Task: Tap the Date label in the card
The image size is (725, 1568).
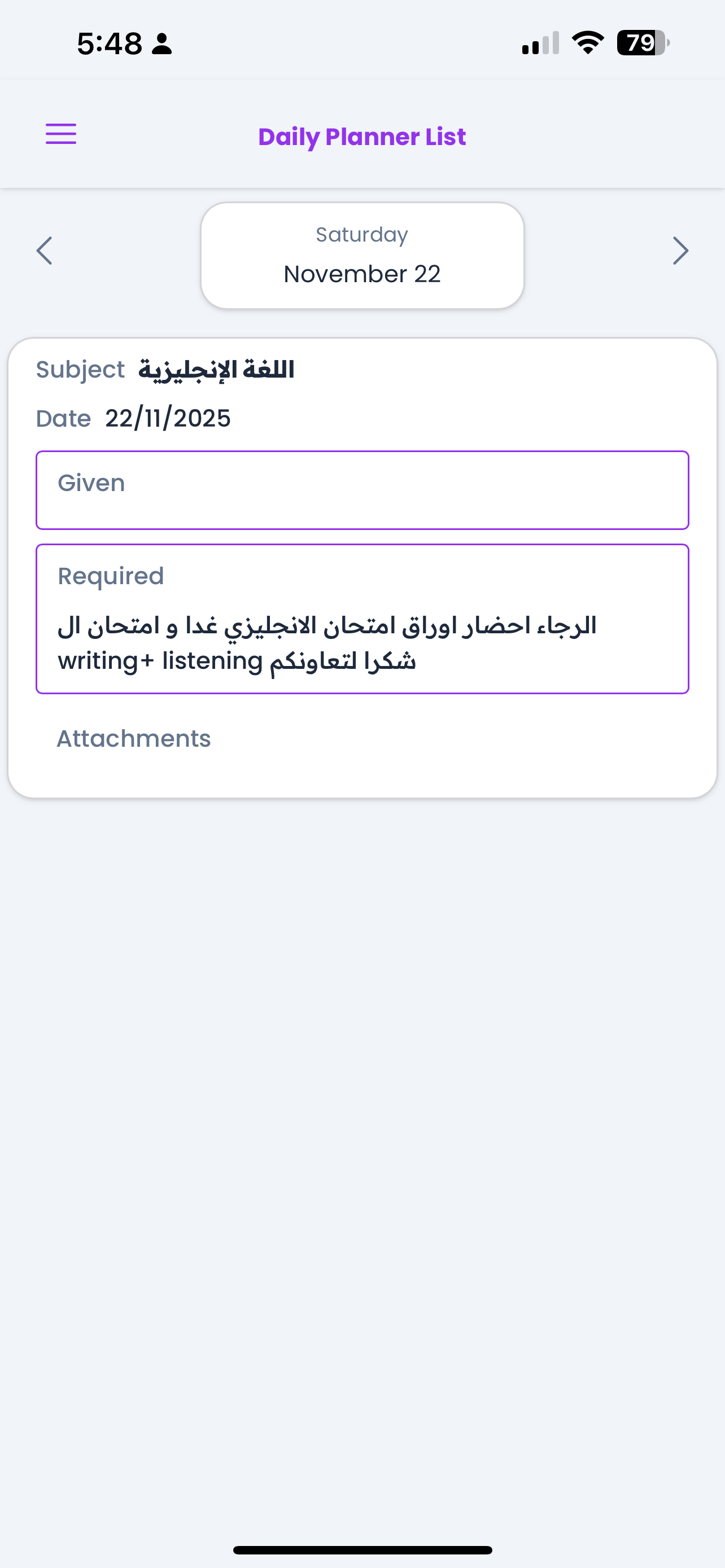Action: [x=63, y=419]
